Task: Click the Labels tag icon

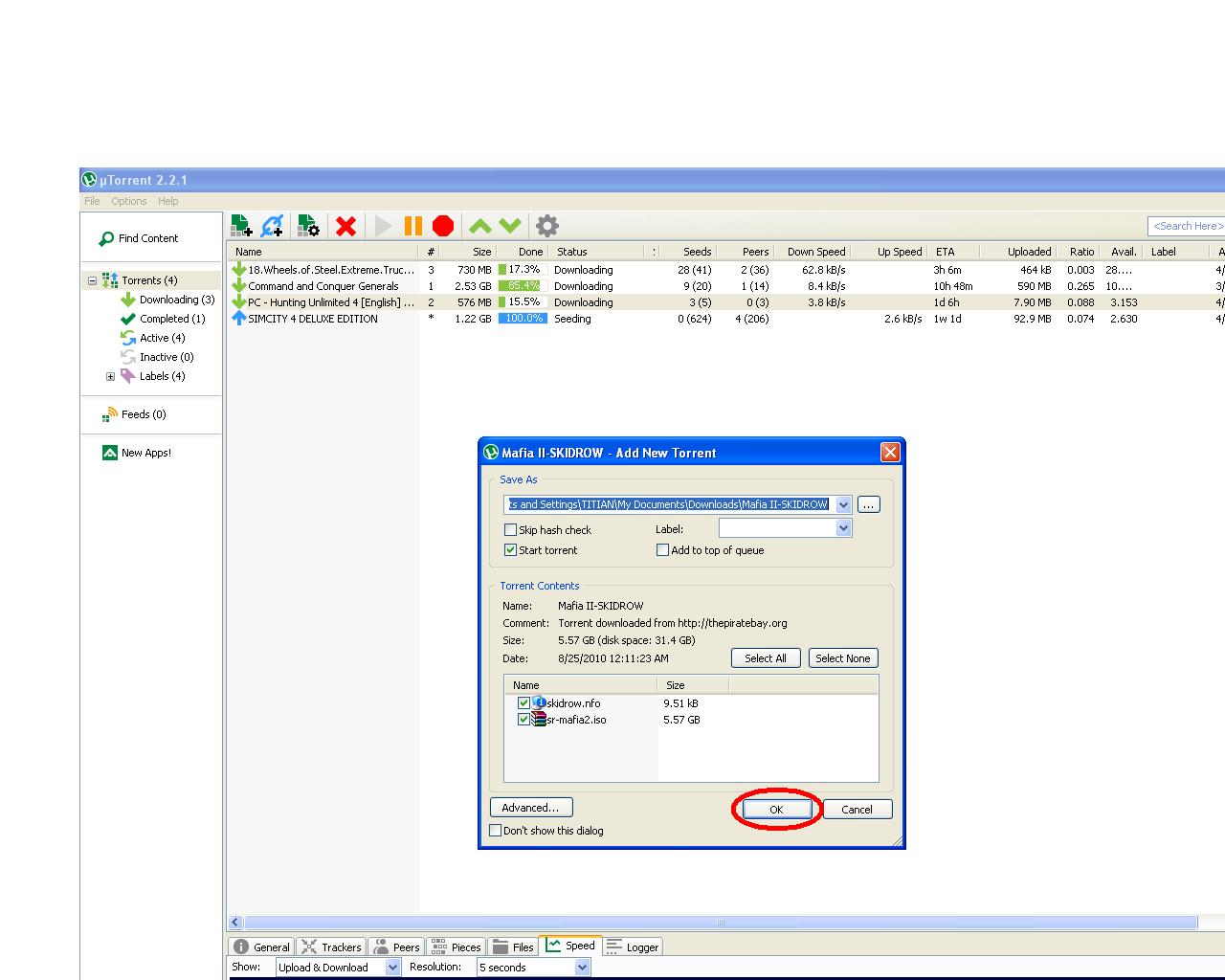Action: coord(128,376)
